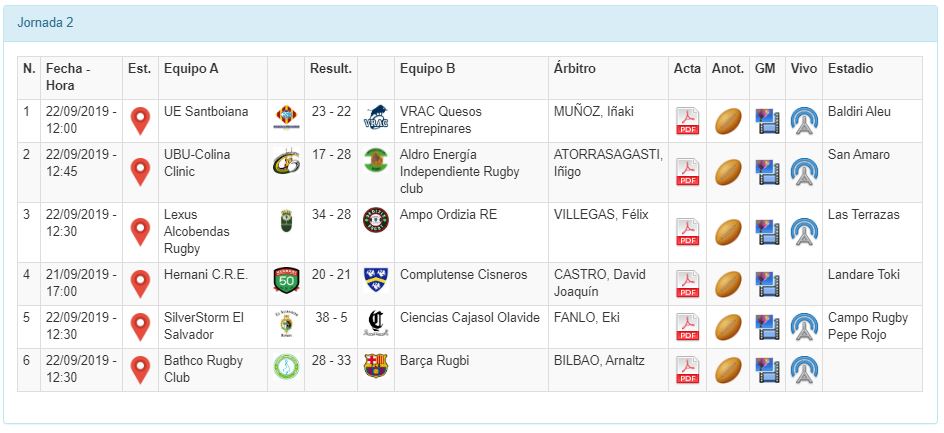Click the Jornada 2 panel heading
The image size is (944, 433).
(x=45, y=22)
